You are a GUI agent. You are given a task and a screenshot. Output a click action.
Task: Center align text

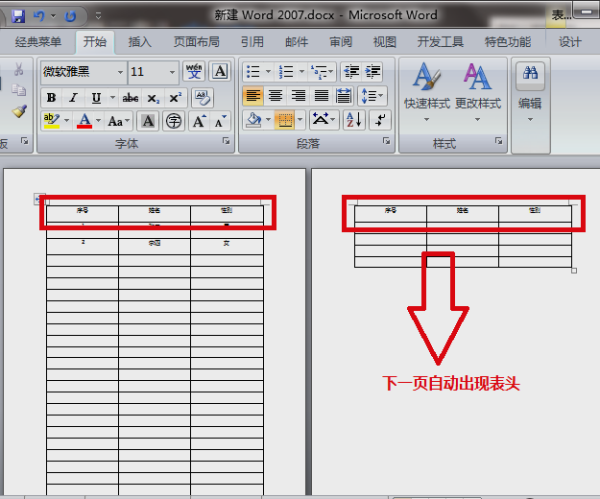275,96
